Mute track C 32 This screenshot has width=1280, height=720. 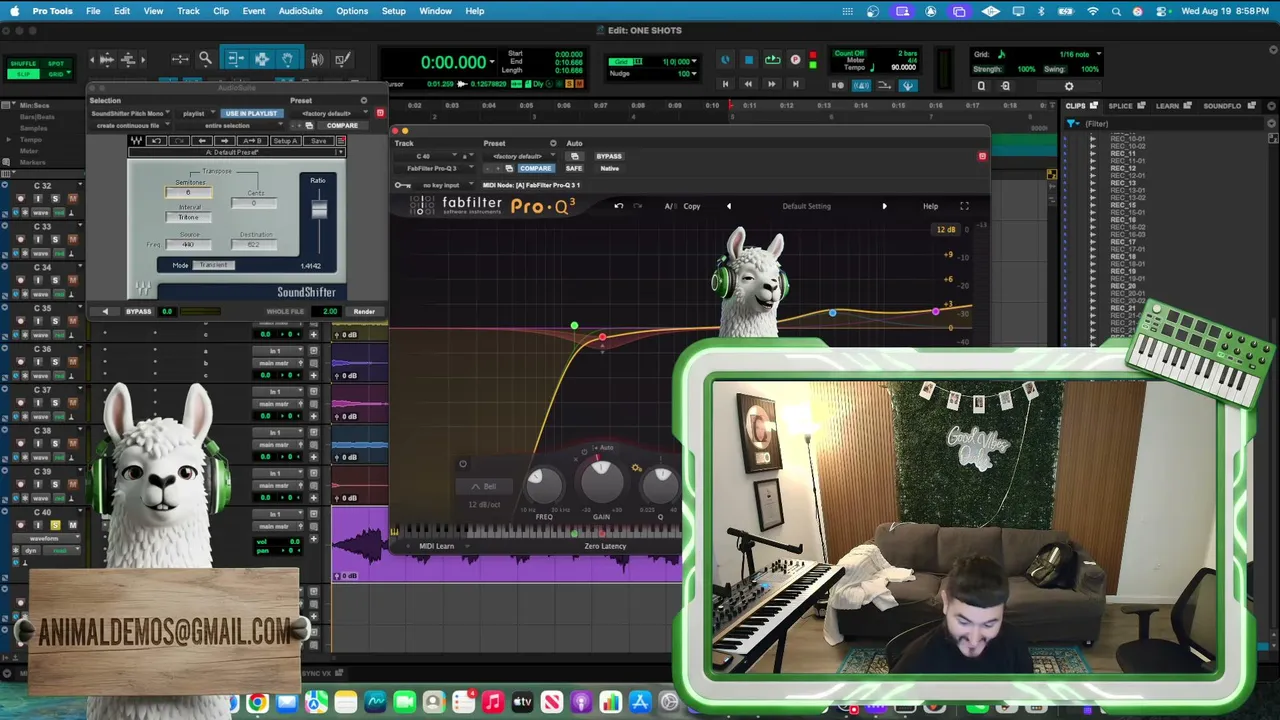(72, 198)
